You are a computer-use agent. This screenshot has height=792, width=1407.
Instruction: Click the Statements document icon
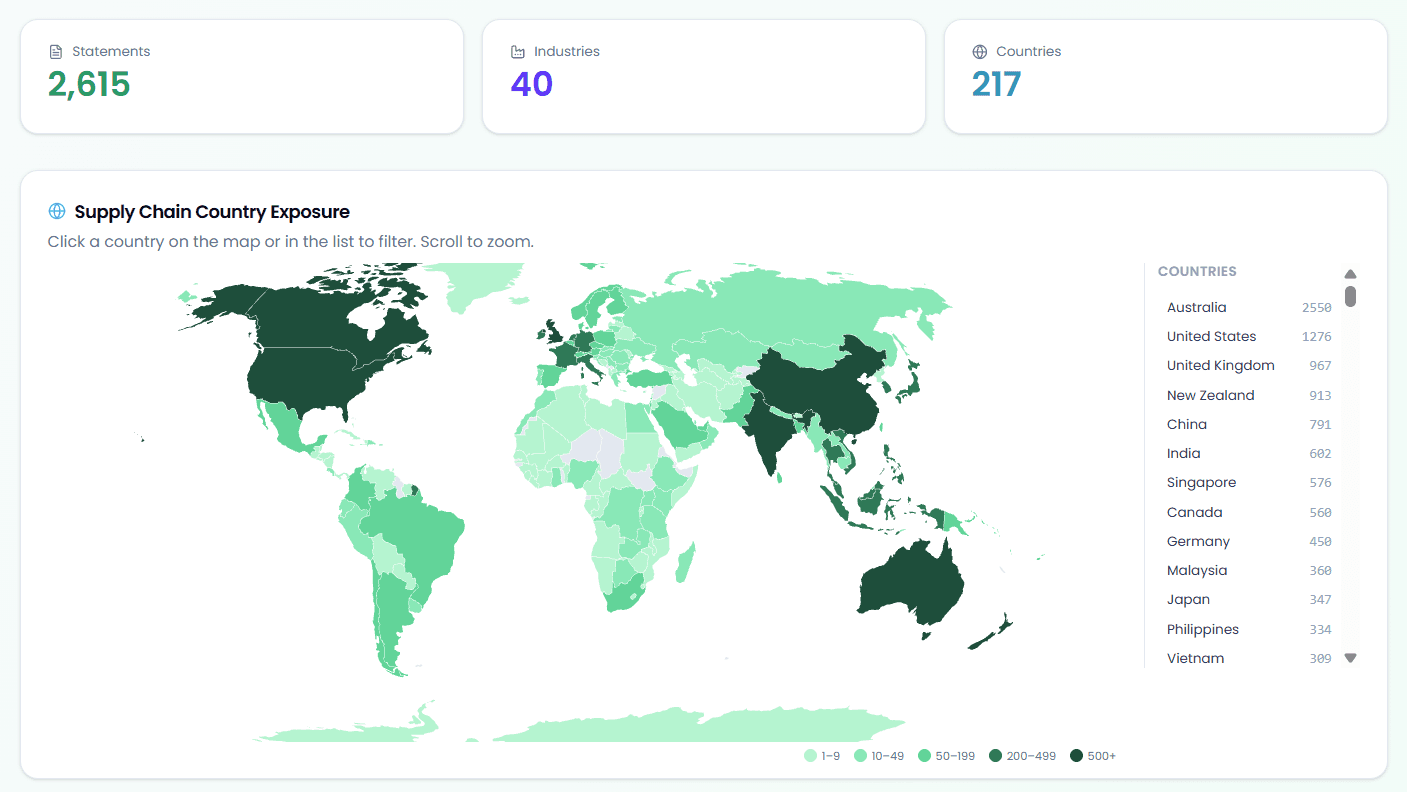pos(56,52)
